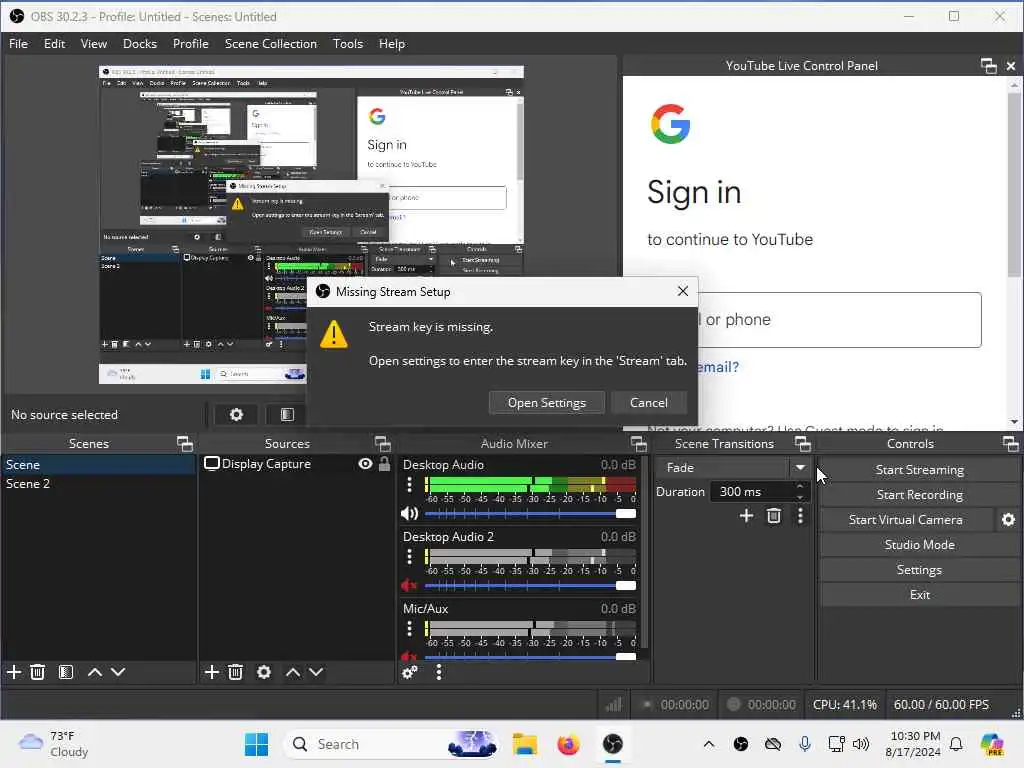The image size is (1024, 768).
Task: Close the Missing Stream Setup dialog
Action: [x=682, y=291]
